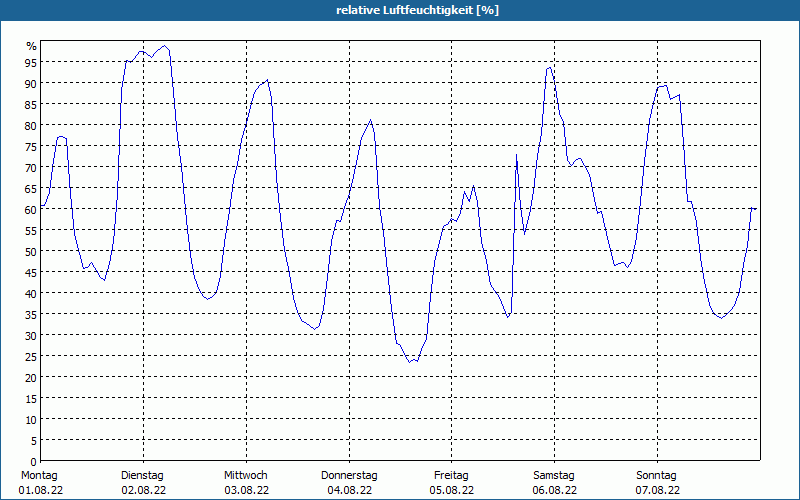Click the 'Dienstag' day label
800x500 pixels.
click(142, 476)
